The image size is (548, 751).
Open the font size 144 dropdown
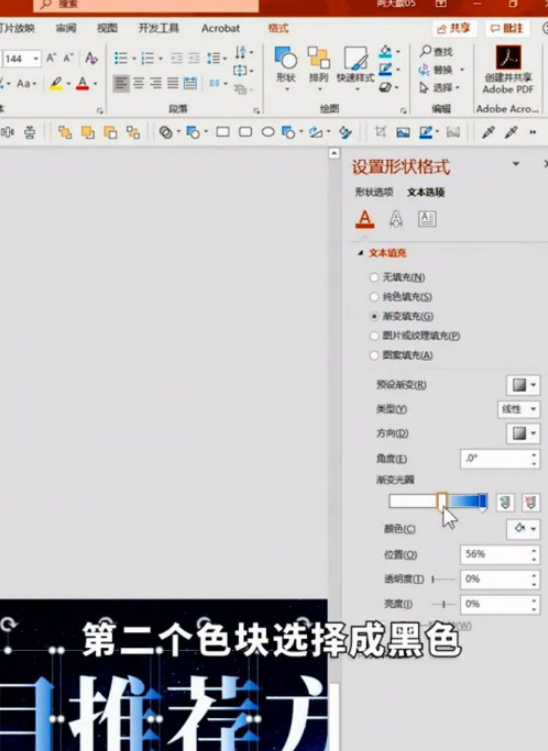coord(36,58)
